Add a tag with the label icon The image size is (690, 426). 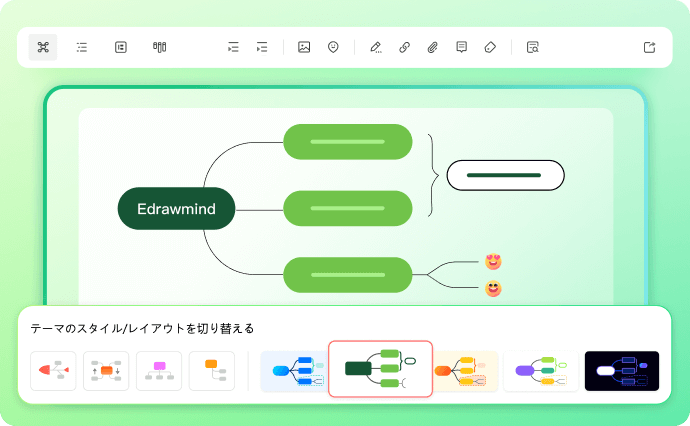(x=490, y=47)
